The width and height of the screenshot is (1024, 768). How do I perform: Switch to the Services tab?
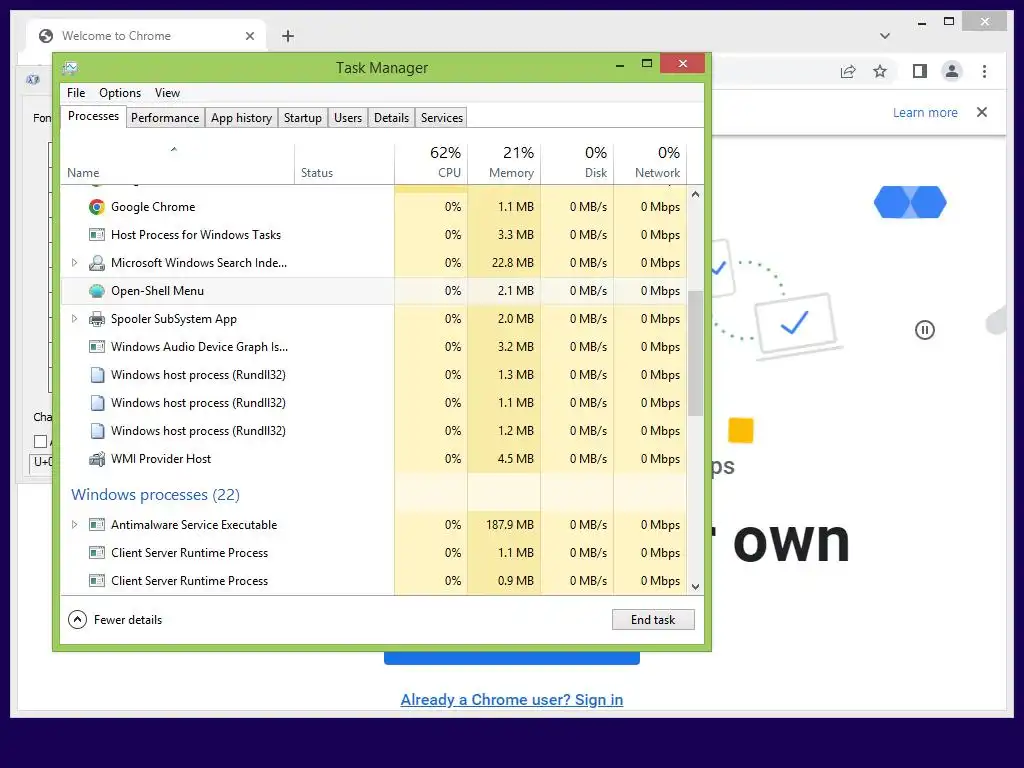[441, 118]
